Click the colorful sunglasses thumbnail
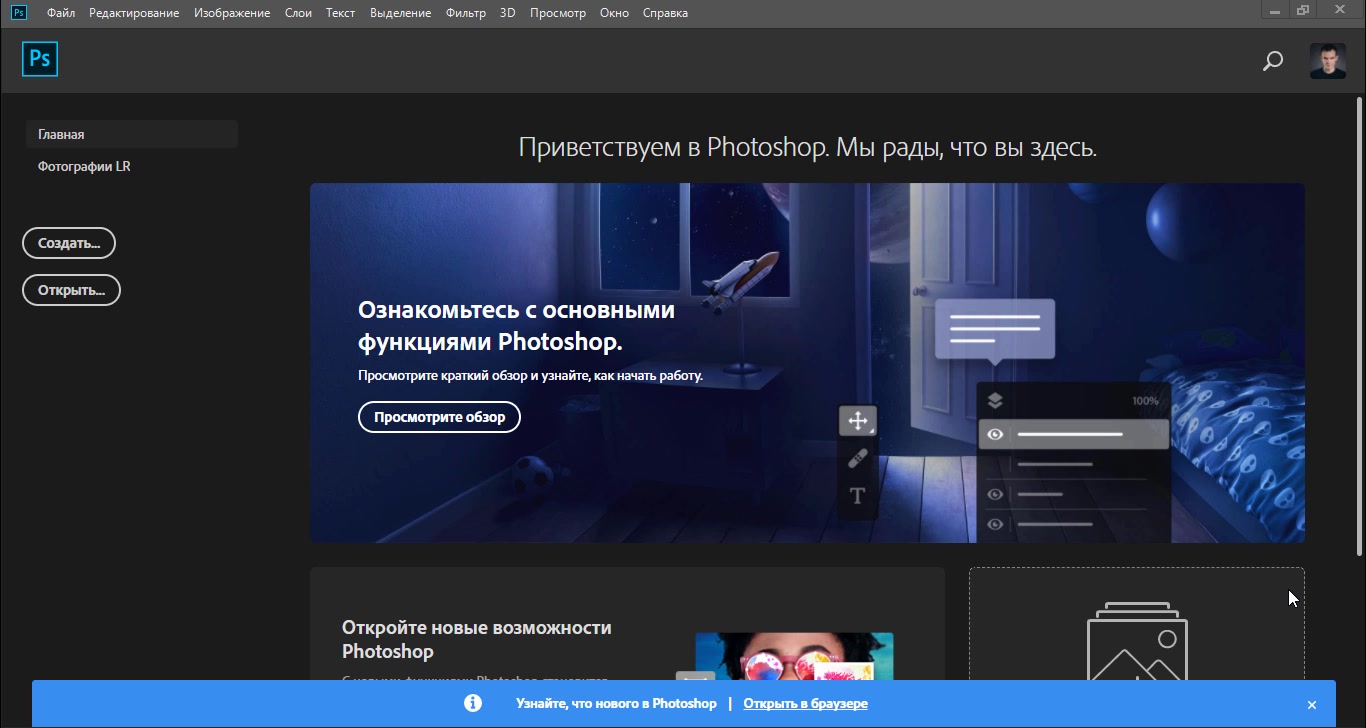This screenshot has width=1366, height=728. [794, 656]
